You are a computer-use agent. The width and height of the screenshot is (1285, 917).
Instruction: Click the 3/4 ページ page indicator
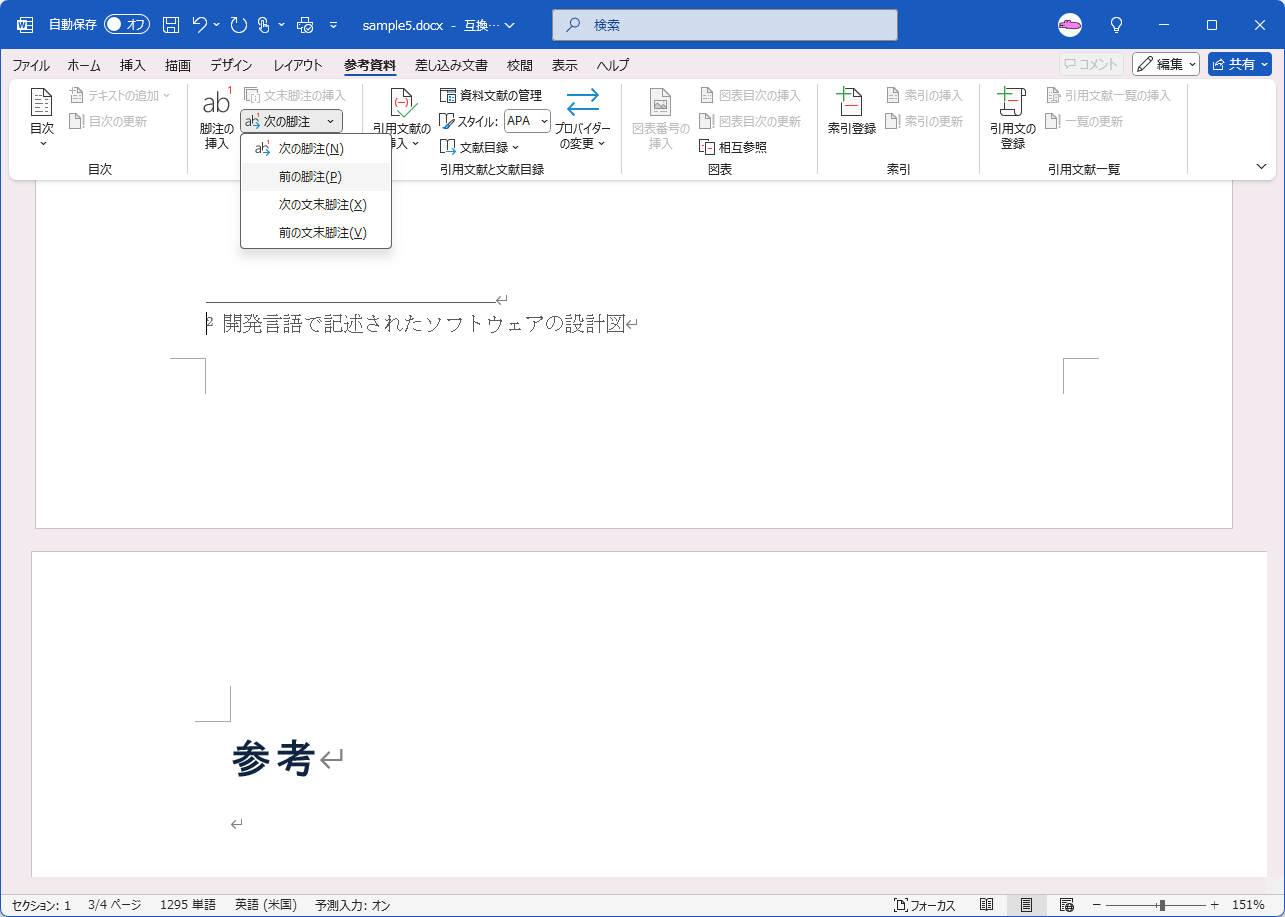[115, 905]
